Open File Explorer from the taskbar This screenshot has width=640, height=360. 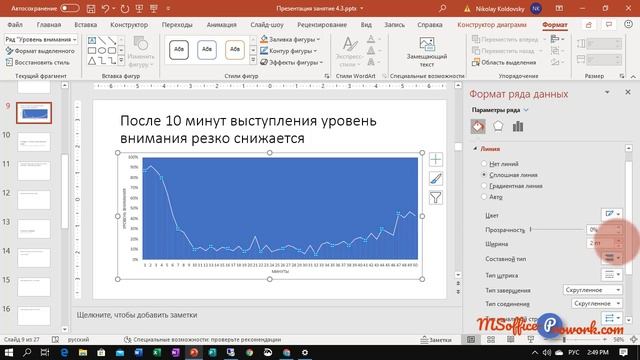83,353
